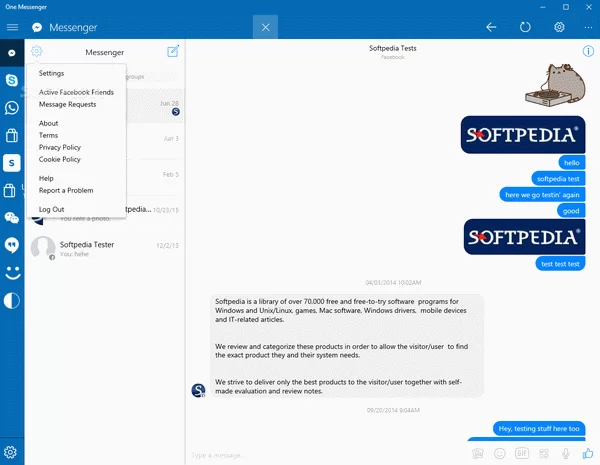600x465 pixels.
Task: Click "Hey, testing stuff here too" bubble
Action: pyautogui.click(x=539, y=429)
